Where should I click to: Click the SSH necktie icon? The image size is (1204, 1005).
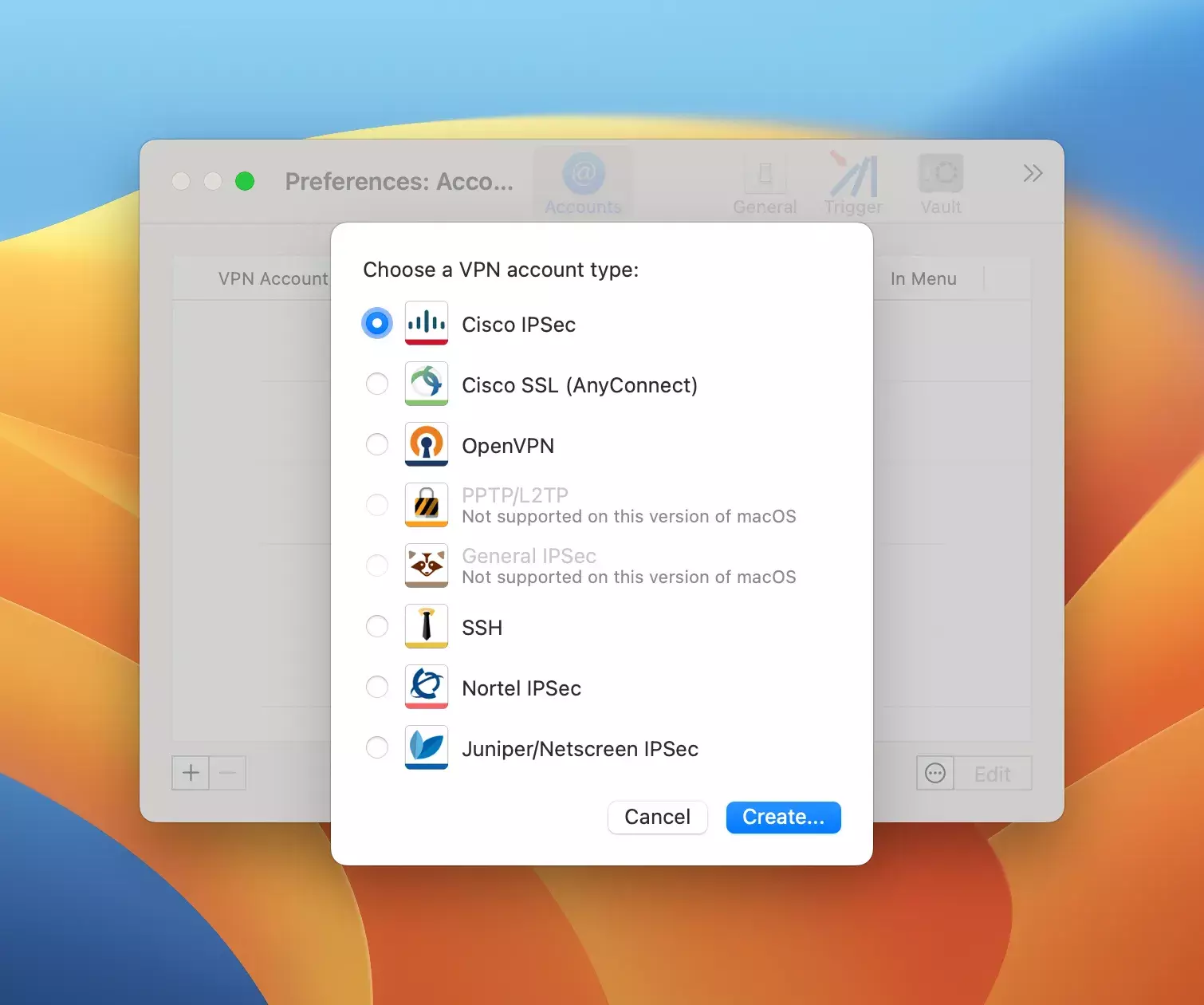tap(427, 626)
